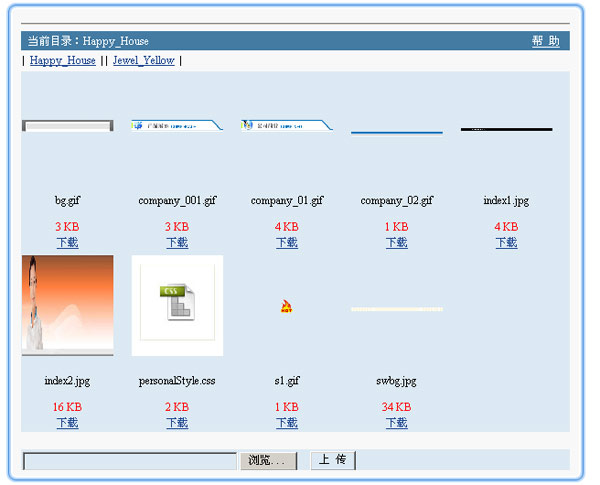
Task: Download index2.jpg via its 下载 link
Action: pos(67,423)
